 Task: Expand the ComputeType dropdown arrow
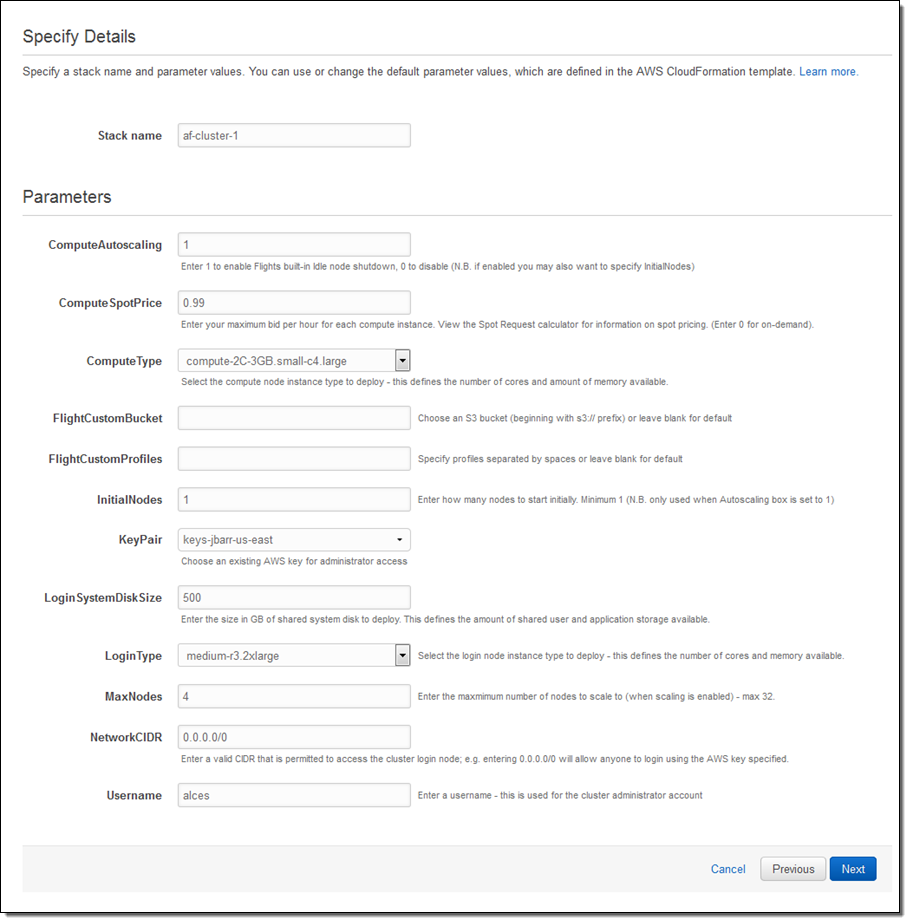tap(402, 360)
